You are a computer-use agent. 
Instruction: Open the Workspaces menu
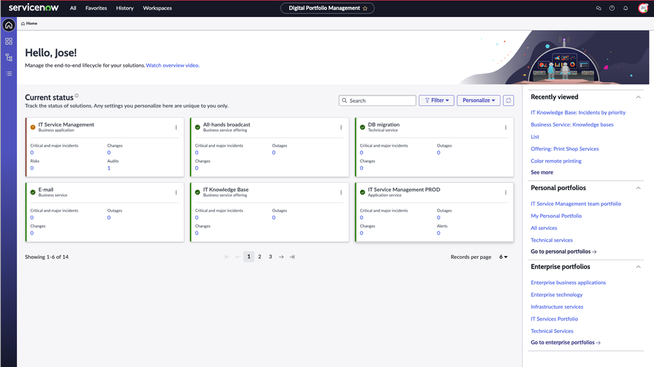[157, 8]
